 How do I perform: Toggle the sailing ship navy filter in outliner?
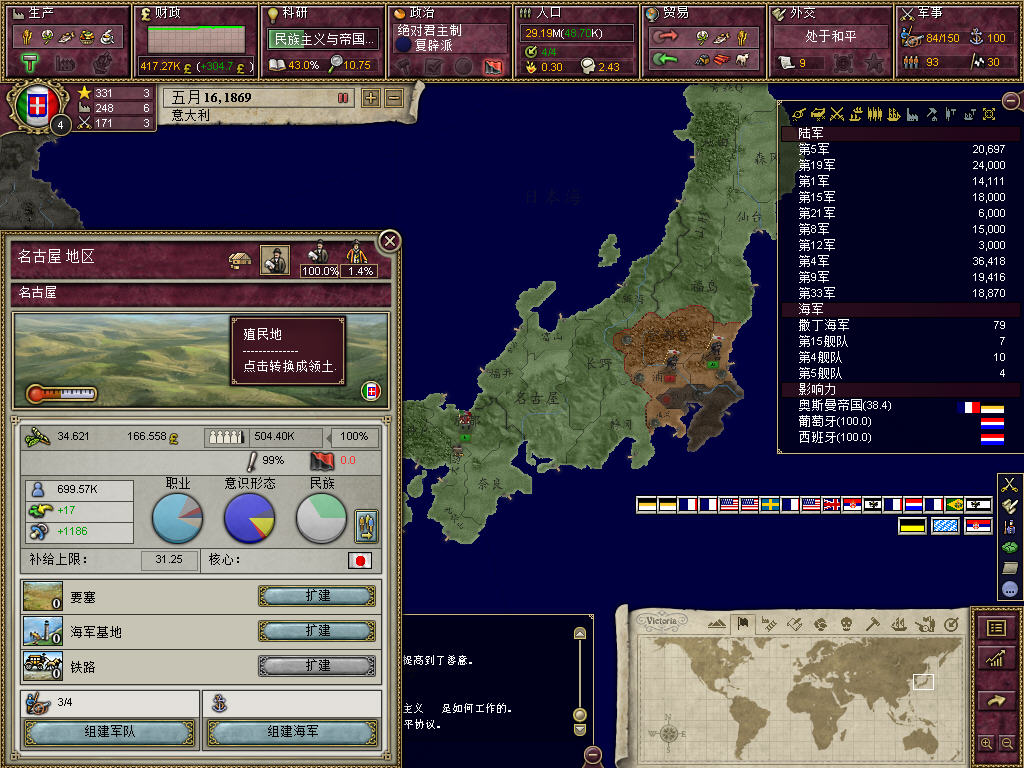pyautogui.click(x=893, y=115)
